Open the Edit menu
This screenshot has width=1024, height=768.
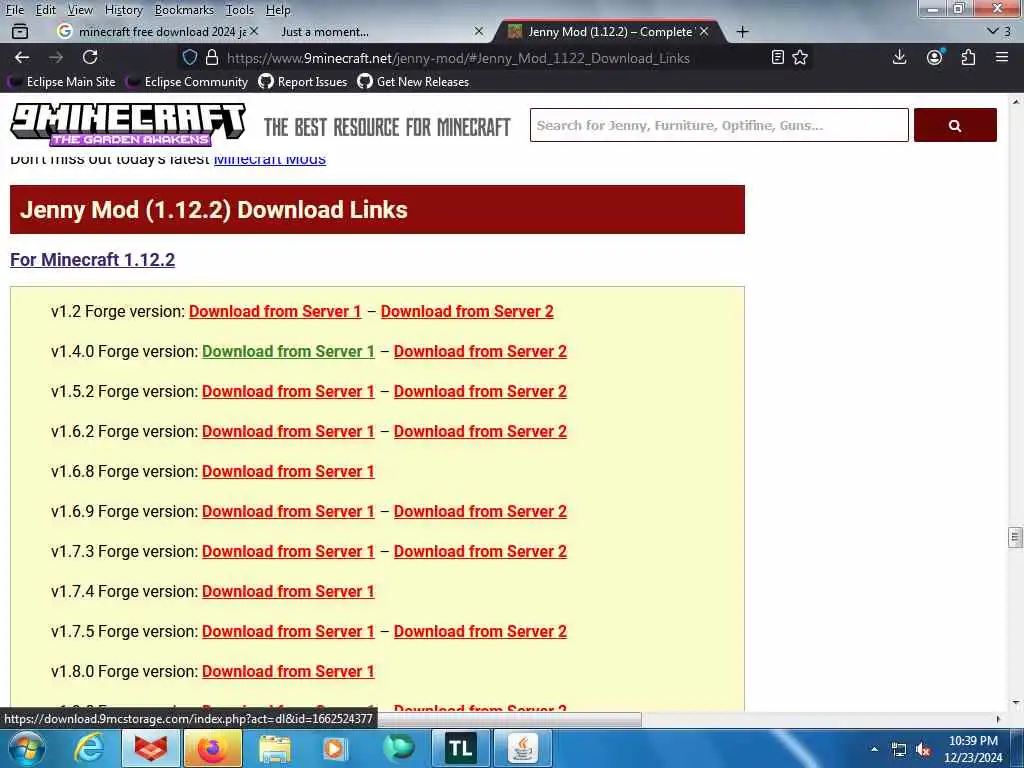(45, 10)
